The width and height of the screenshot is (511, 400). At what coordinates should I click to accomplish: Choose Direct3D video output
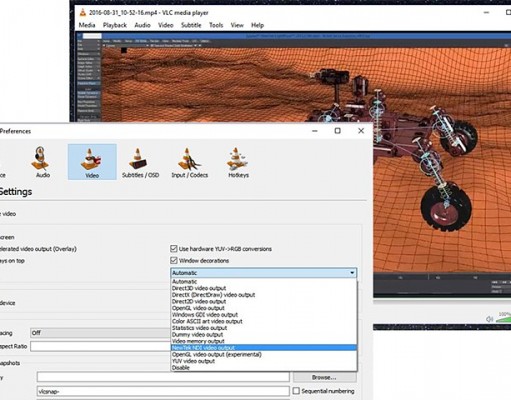(264, 288)
